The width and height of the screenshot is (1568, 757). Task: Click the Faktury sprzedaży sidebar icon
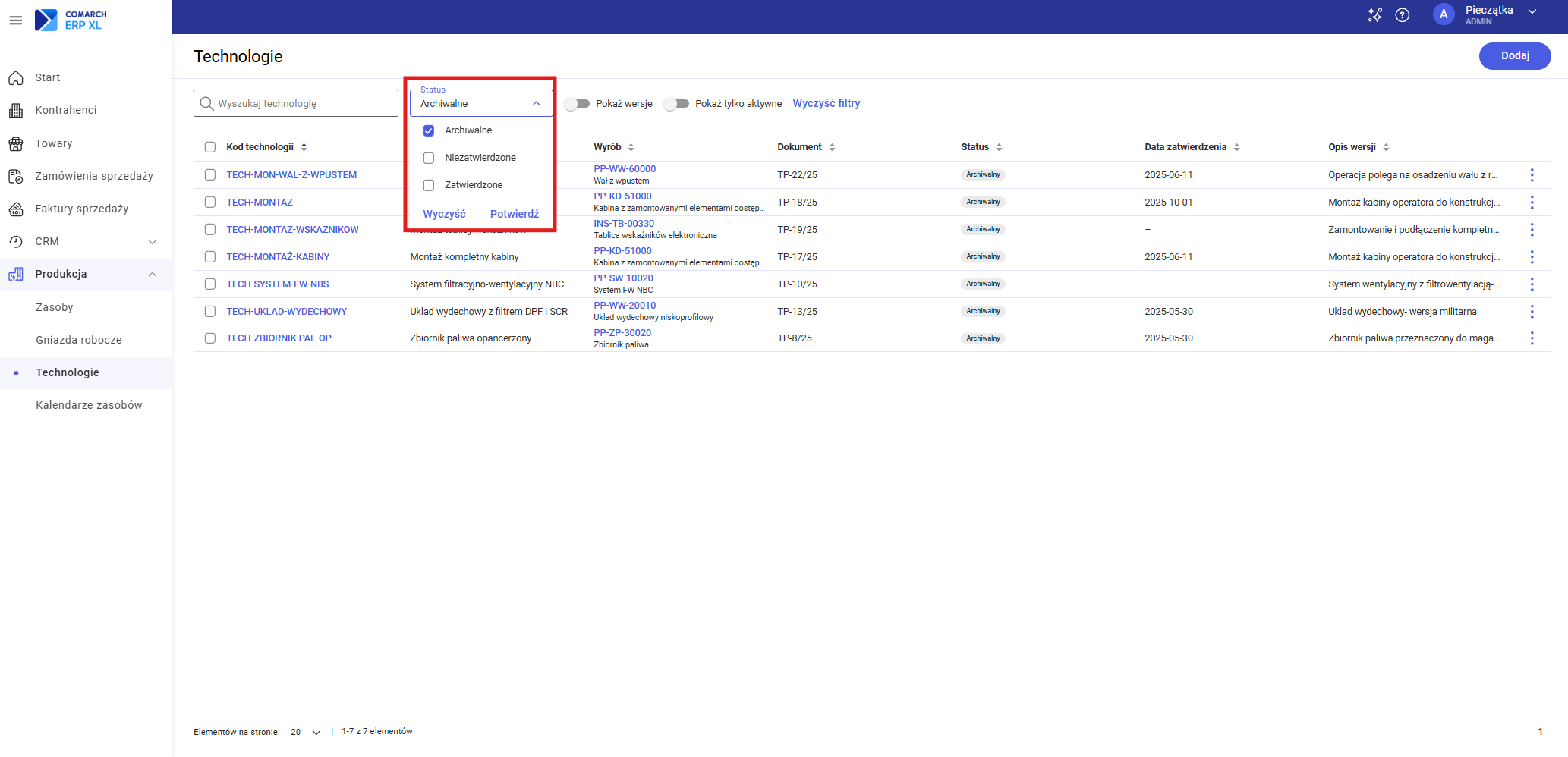tap(16, 209)
